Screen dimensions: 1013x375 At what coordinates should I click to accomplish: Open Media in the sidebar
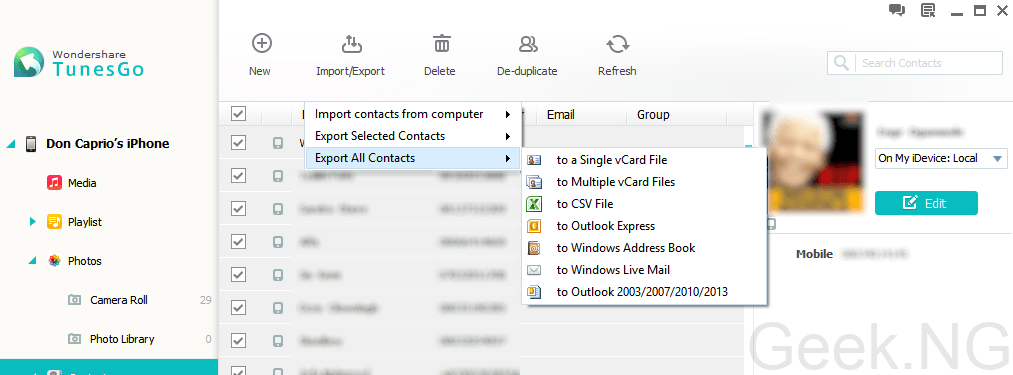82,183
